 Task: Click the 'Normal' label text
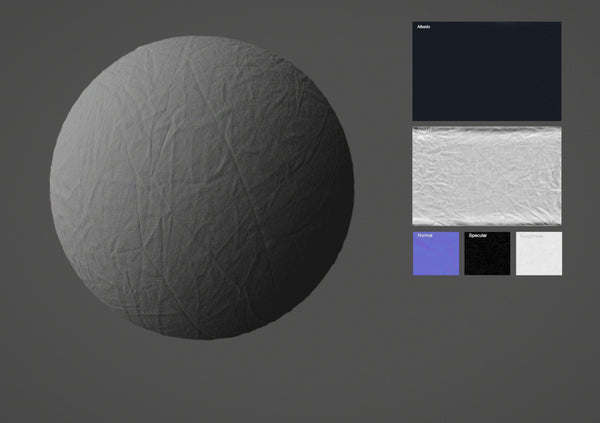[425, 236]
